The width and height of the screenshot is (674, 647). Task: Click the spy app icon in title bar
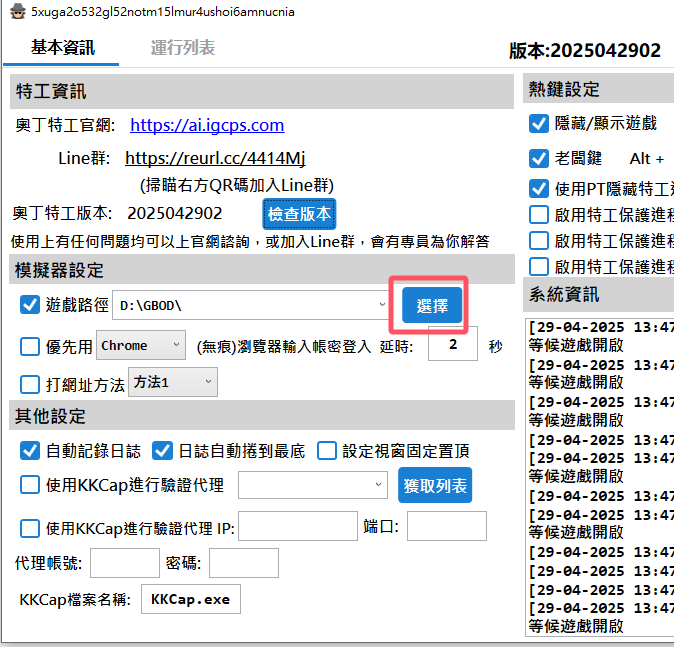[x=17, y=12]
